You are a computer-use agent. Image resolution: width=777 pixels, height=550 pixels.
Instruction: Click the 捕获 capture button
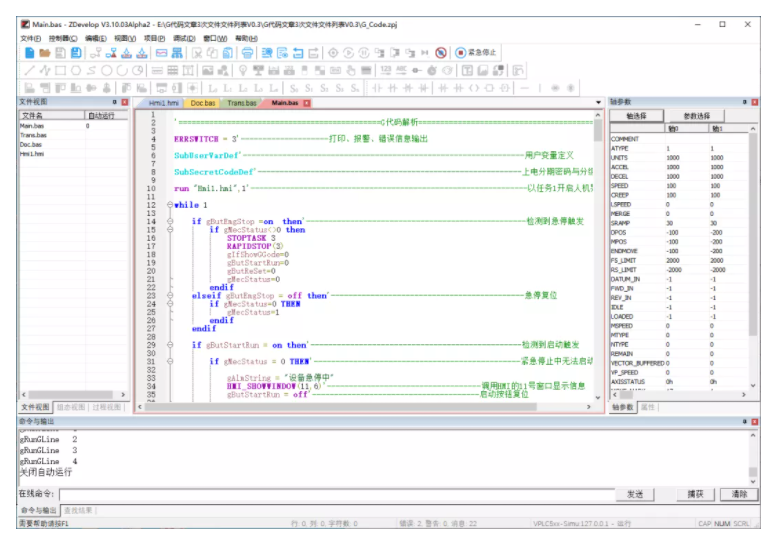click(x=695, y=494)
